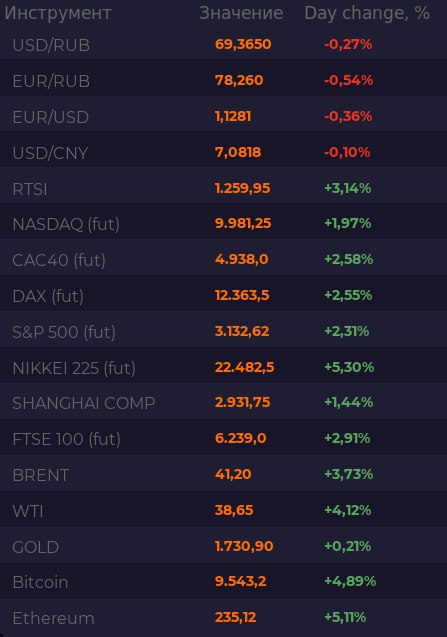Open NASDAQ (fut) instrument
The image size is (447, 637).
[66, 224]
